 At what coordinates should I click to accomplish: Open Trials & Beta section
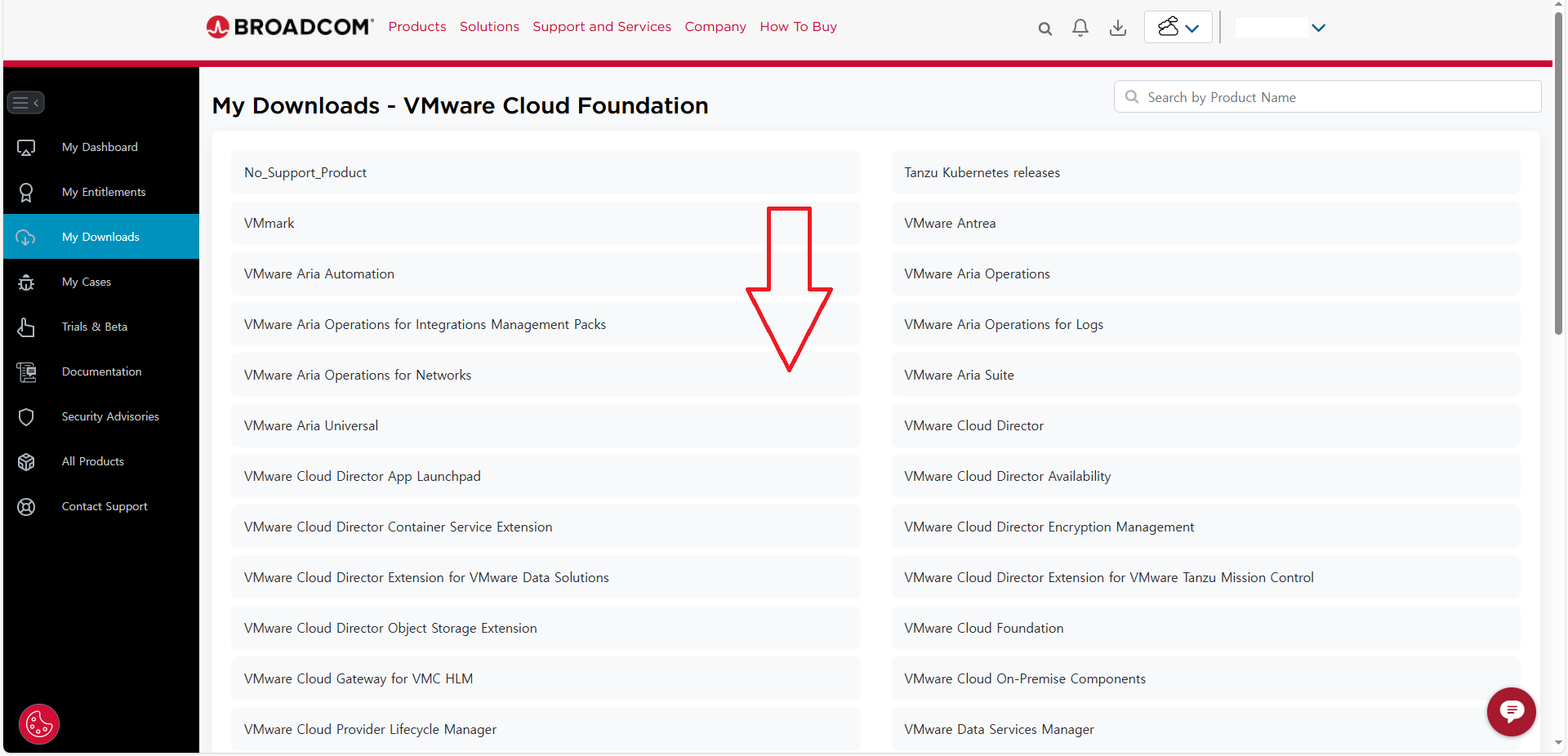click(x=95, y=327)
